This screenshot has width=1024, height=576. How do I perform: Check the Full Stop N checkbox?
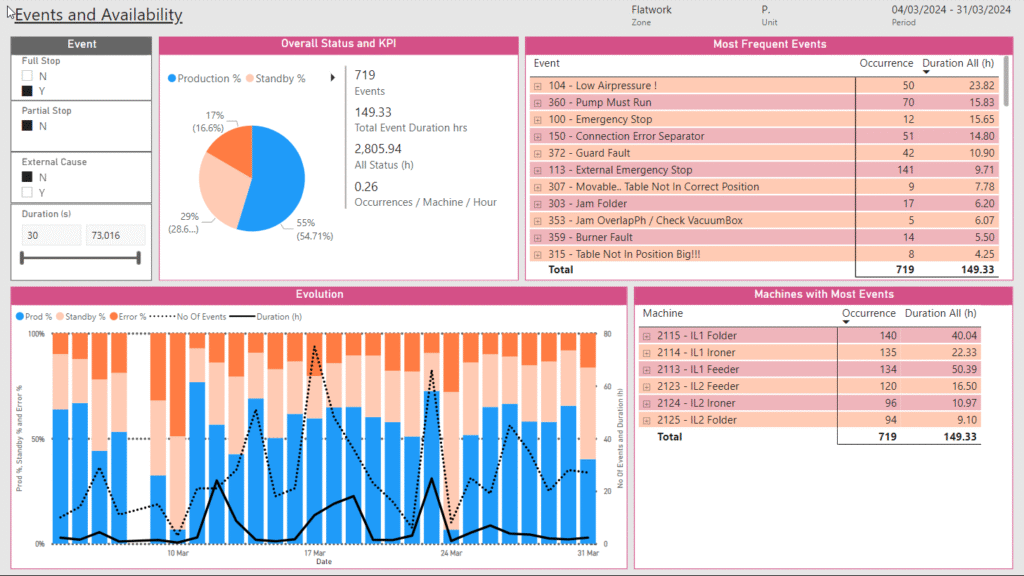pos(28,76)
